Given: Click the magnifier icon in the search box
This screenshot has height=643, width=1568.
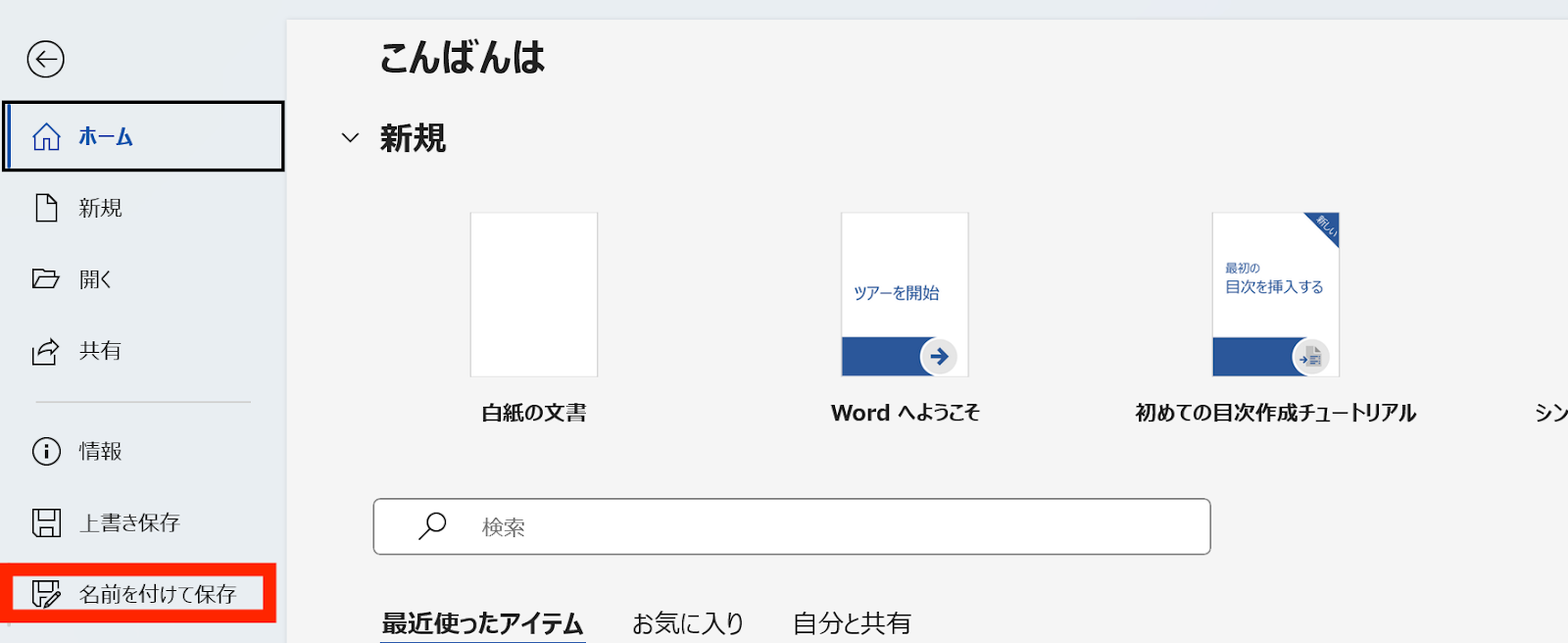Looking at the screenshot, I should 432,526.
